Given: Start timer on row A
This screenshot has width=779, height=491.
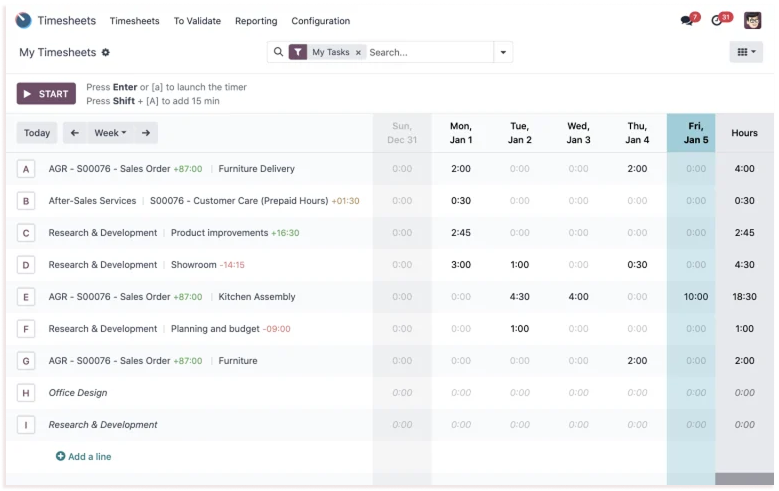Looking at the screenshot, I should point(26,169).
